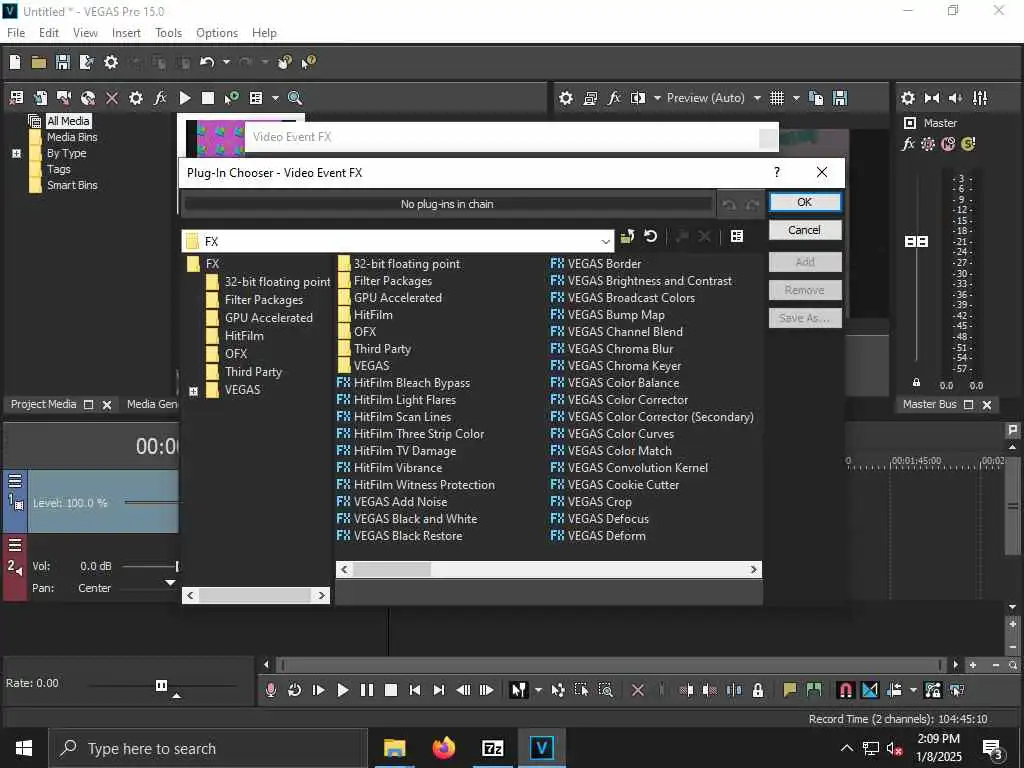Click the New project icon in main toolbar
Image resolution: width=1024 pixels, height=768 pixels.
coord(15,62)
